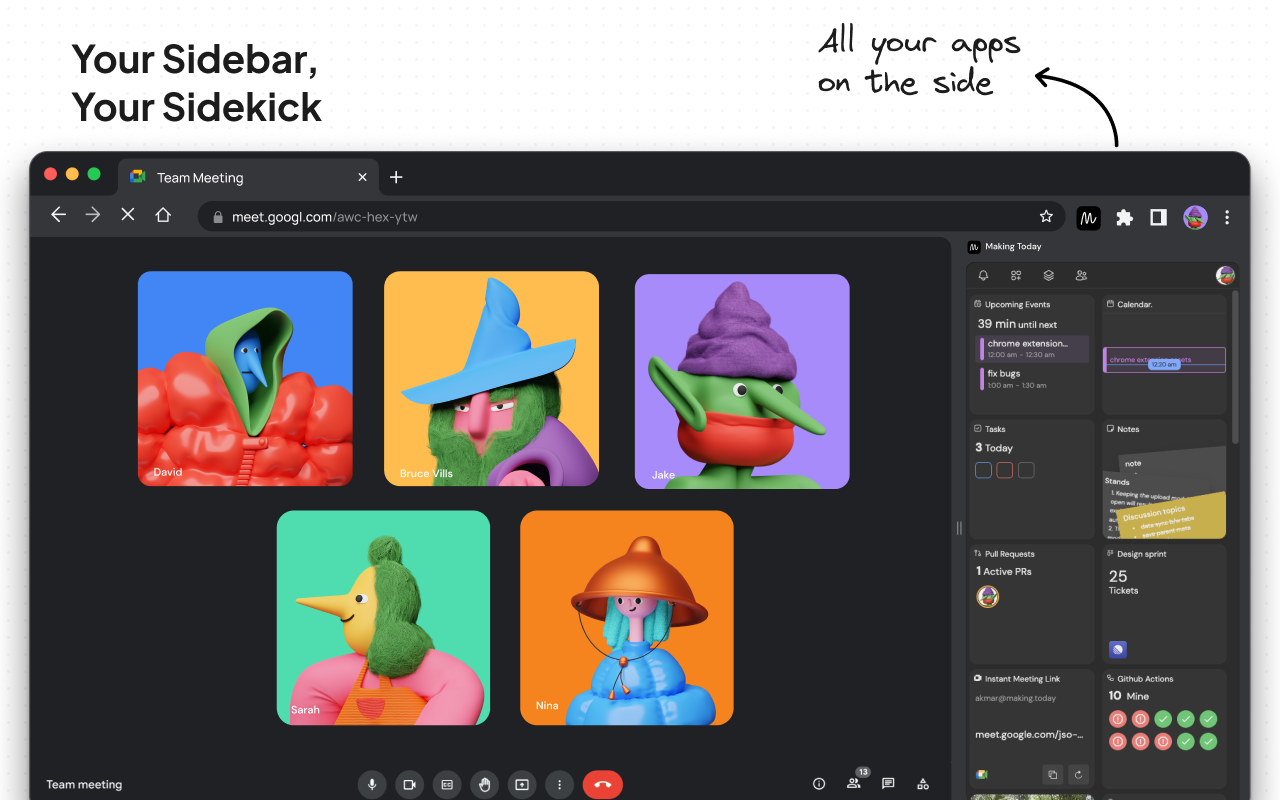
Task: Click the sidebar notifications bell icon
Action: point(983,276)
